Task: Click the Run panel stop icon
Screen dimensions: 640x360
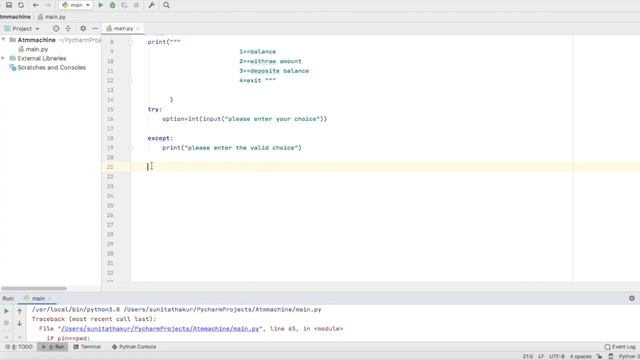Action: pyautogui.click(x=6, y=323)
